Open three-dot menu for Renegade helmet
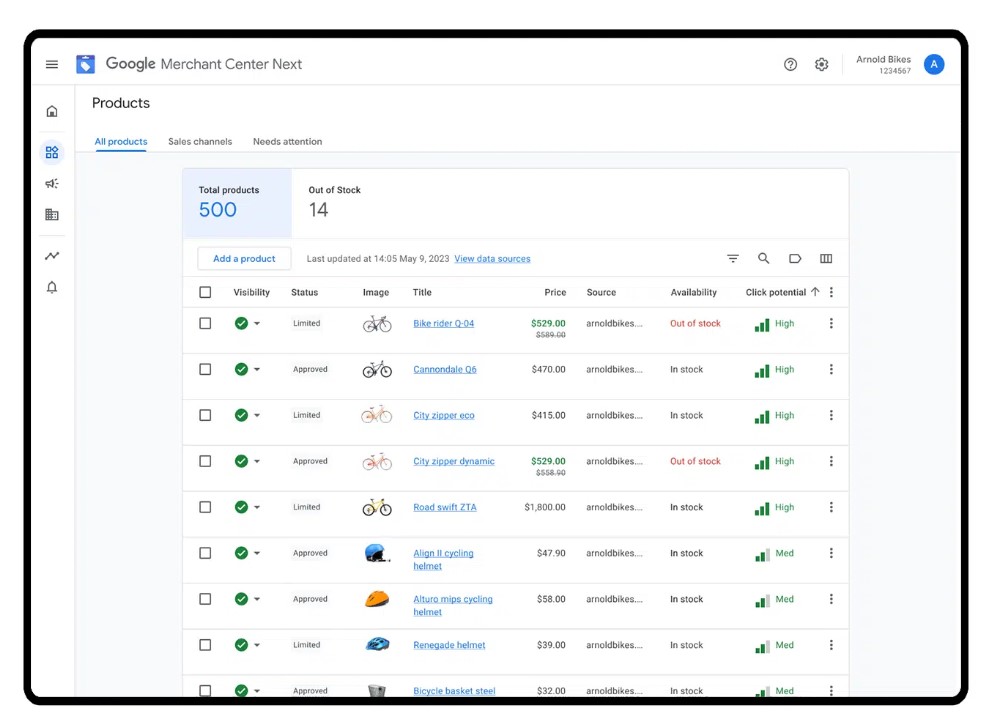987x720 pixels. pos(832,644)
